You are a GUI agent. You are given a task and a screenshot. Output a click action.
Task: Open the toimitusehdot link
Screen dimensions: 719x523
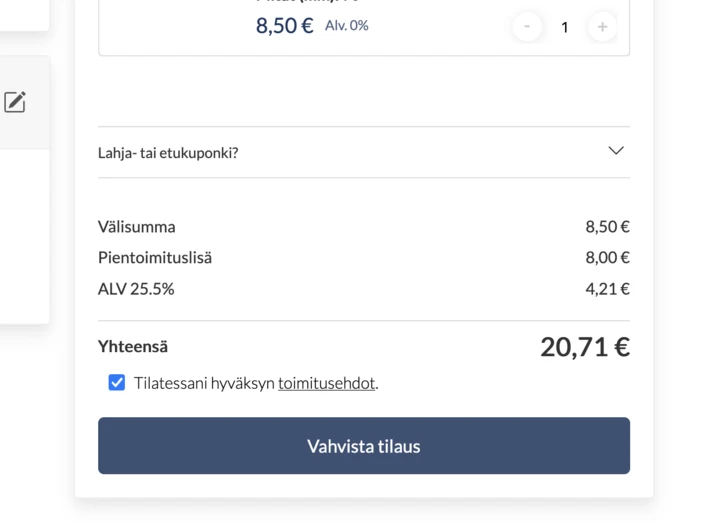(x=326, y=383)
